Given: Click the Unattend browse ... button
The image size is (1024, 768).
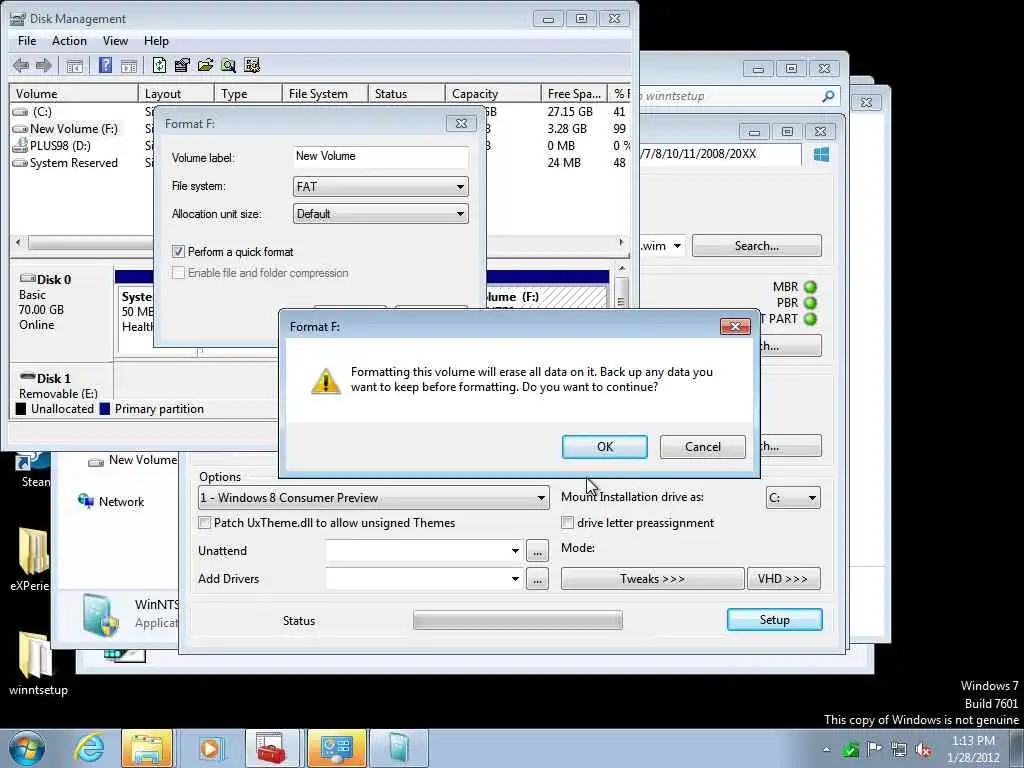Looking at the screenshot, I should [x=537, y=552].
